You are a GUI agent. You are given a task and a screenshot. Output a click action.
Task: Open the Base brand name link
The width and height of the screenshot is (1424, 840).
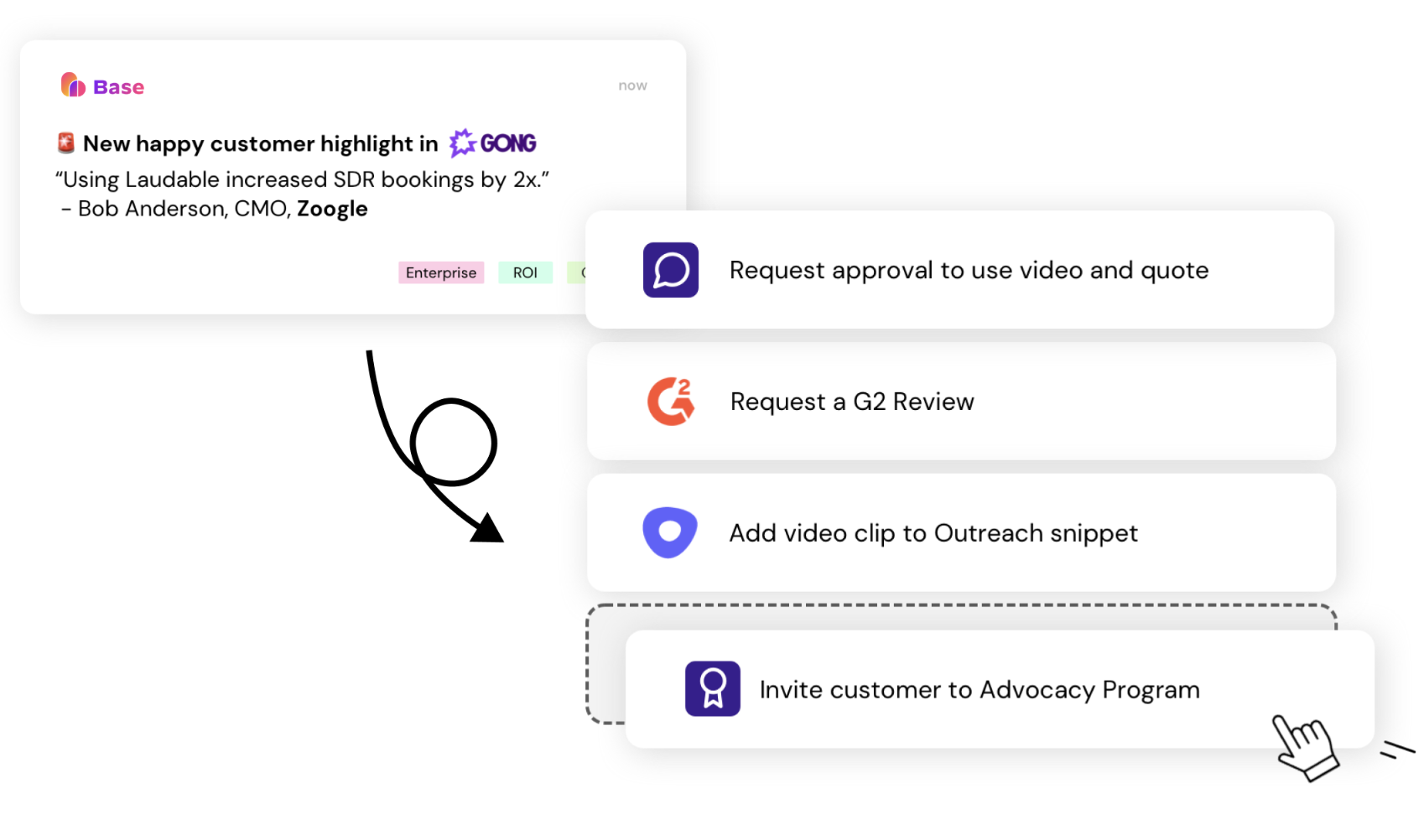[118, 87]
